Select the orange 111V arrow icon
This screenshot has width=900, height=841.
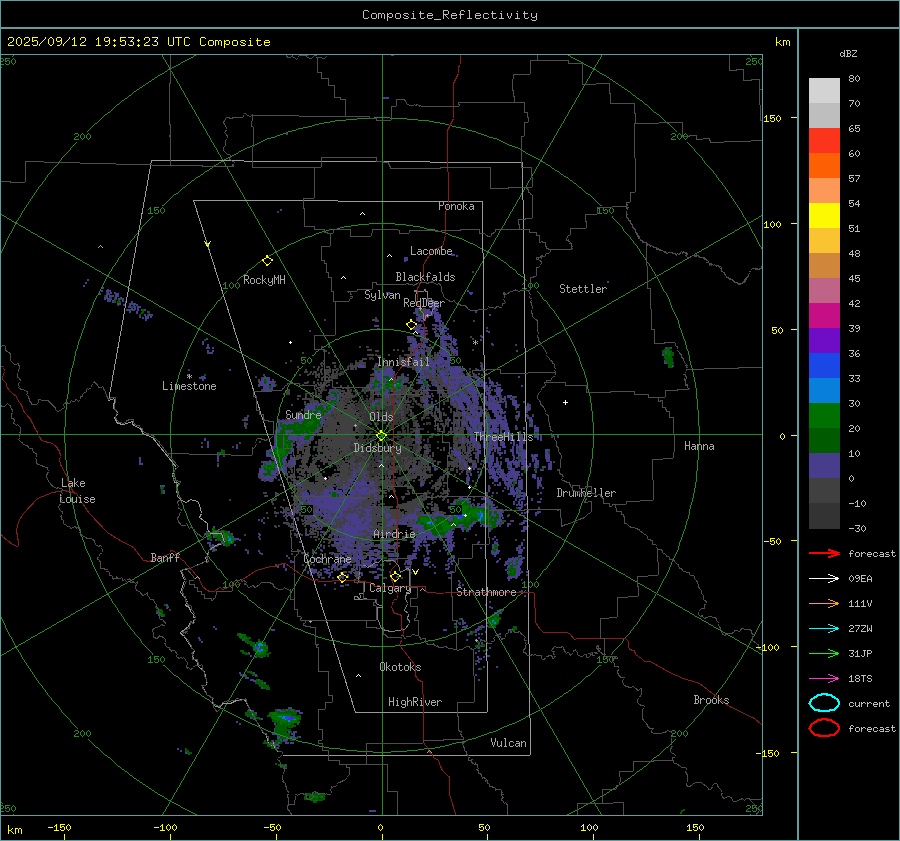coord(824,603)
